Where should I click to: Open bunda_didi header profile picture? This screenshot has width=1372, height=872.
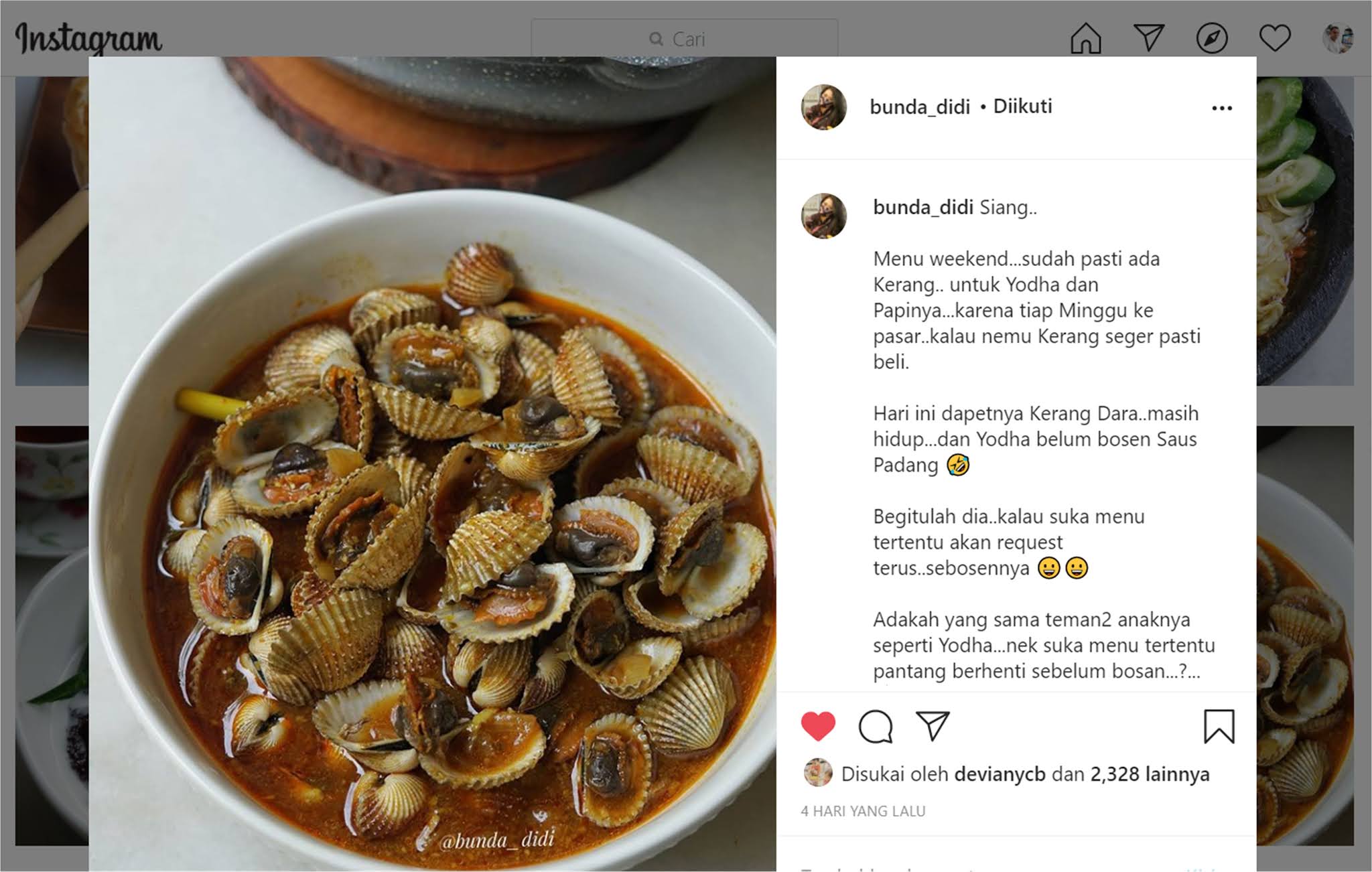(x=824, y=107)
